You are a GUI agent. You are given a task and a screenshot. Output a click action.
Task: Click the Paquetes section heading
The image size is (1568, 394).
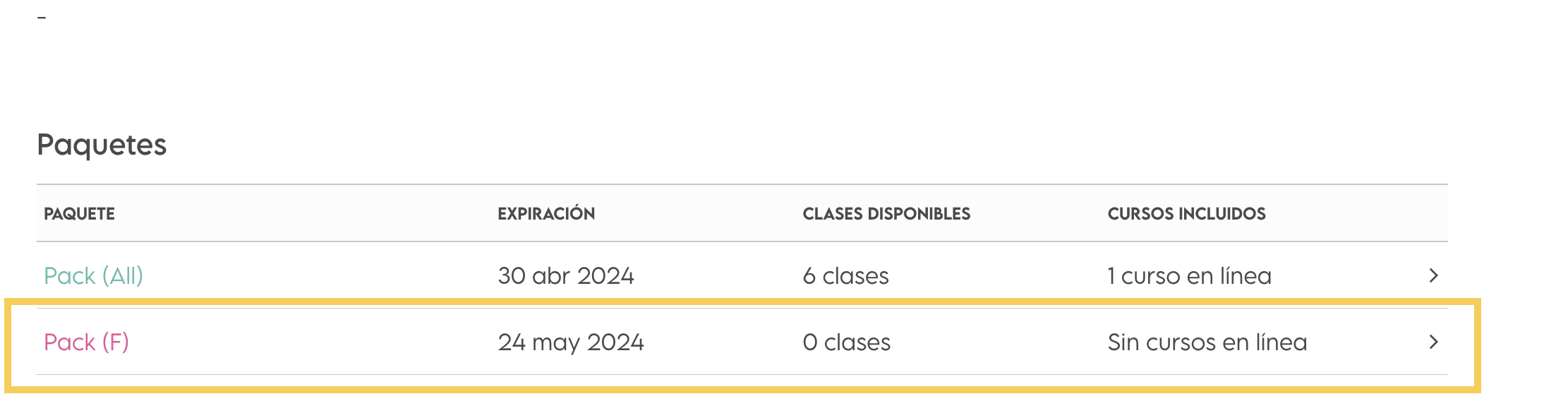pos(102,145)
